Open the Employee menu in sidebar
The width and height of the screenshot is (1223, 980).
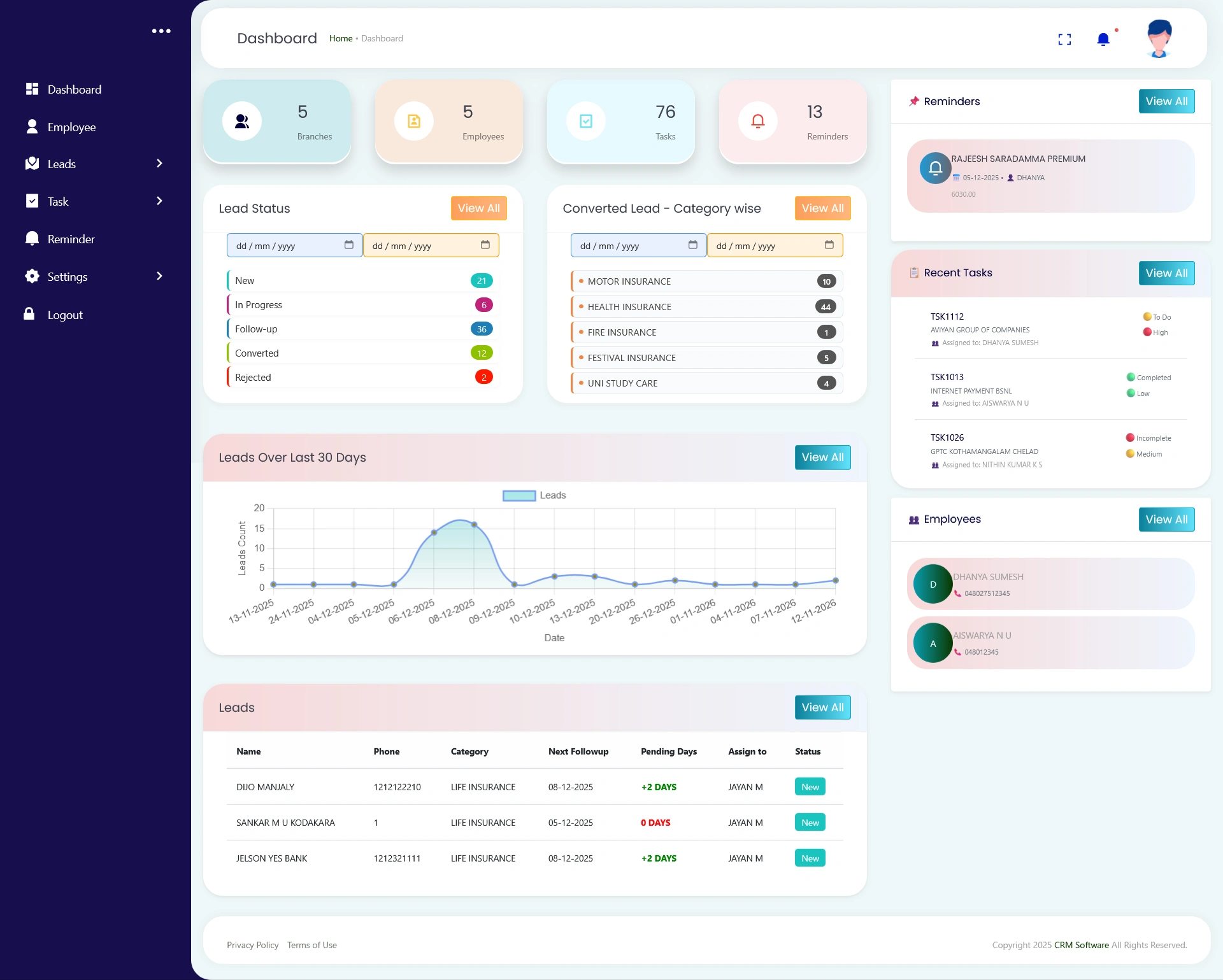click(x=71, y=127)
